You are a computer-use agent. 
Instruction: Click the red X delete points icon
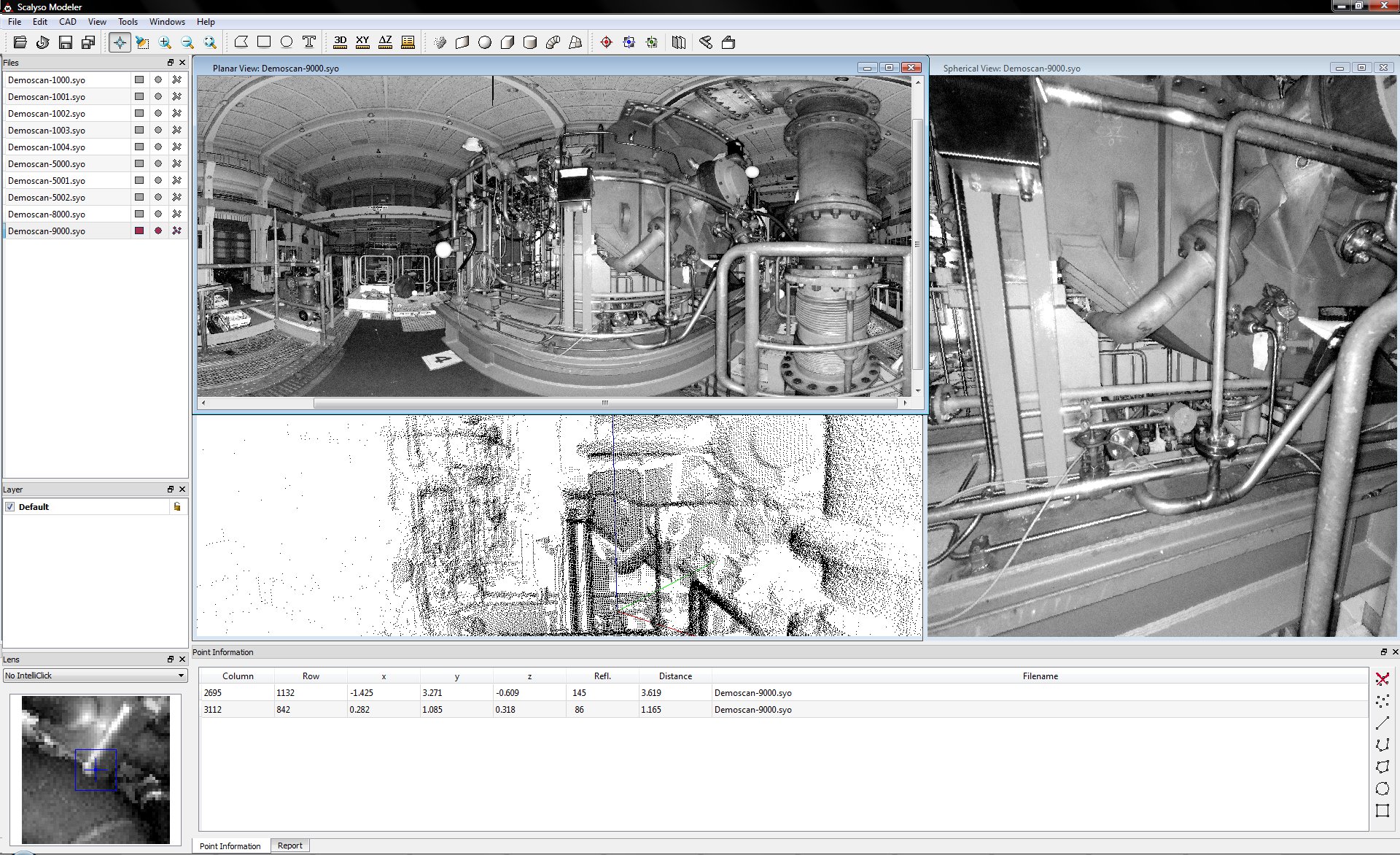[x=1382, y=678]
